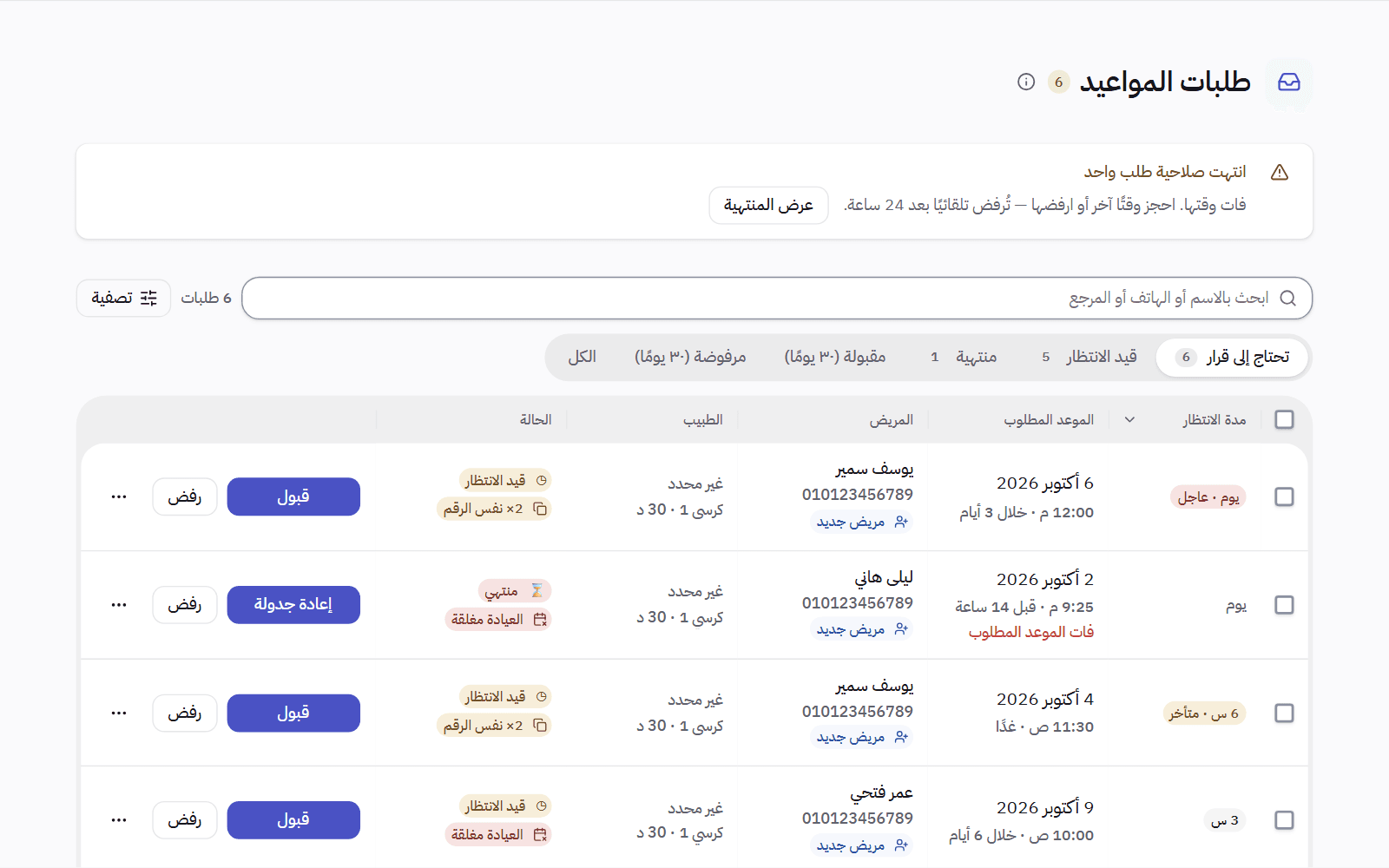Viewport: 1389px width, 868px height.
Task: Select the checkbox for عمر فتحي's row
Action: (x=1284, y=820)
